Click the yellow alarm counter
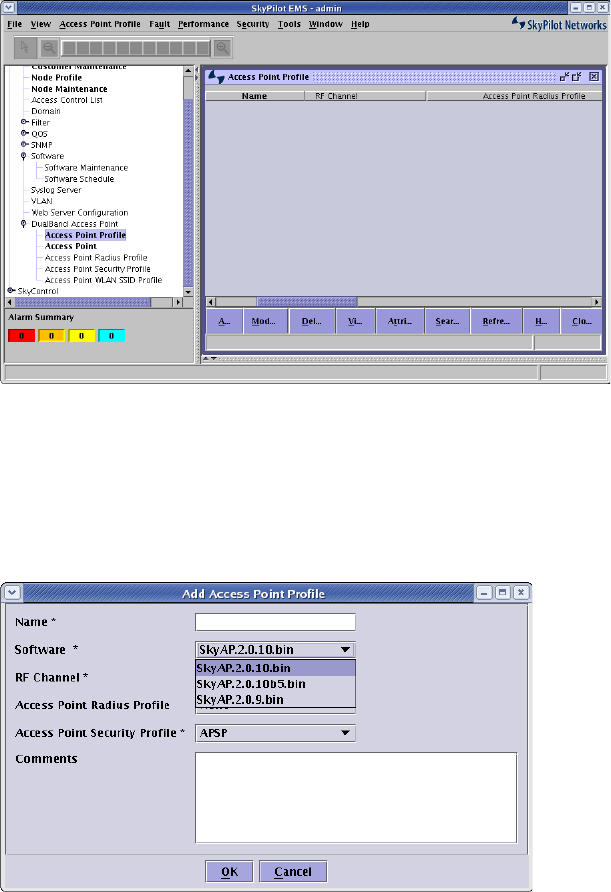The height and width of the screenshot is (892, 611). (x=81, y=336)
